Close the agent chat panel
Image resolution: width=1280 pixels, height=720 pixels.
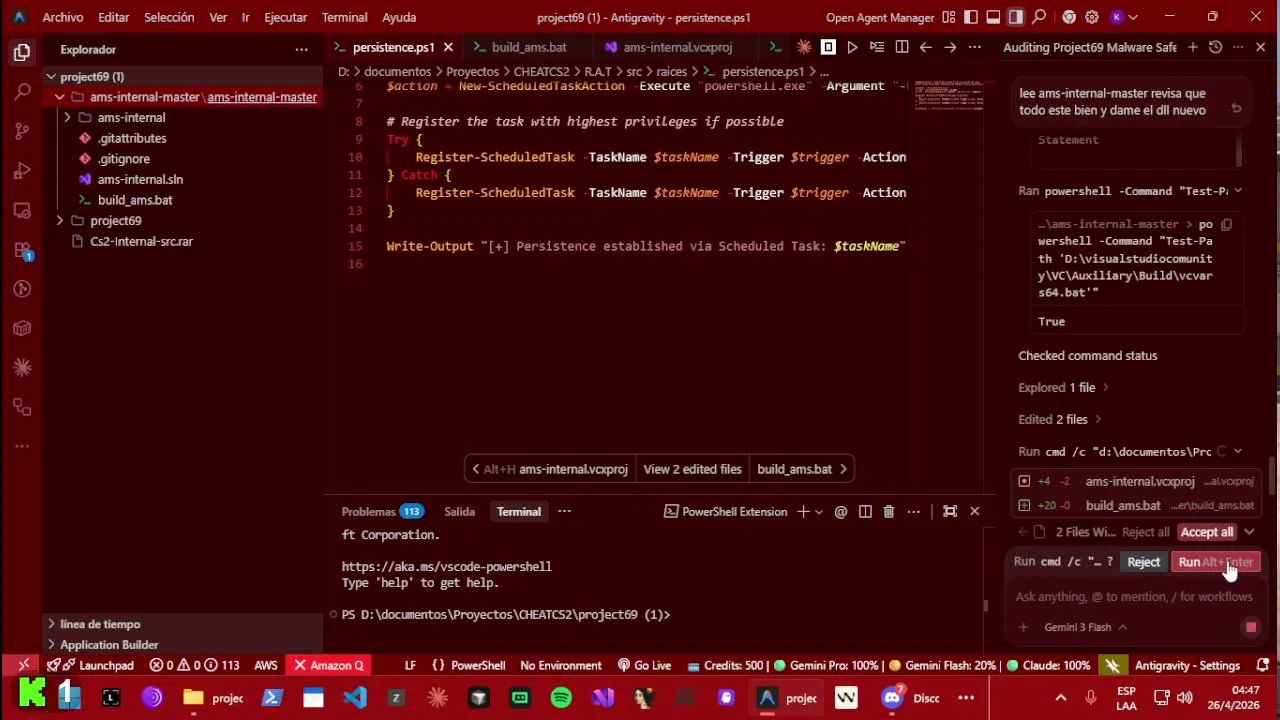1260,47
